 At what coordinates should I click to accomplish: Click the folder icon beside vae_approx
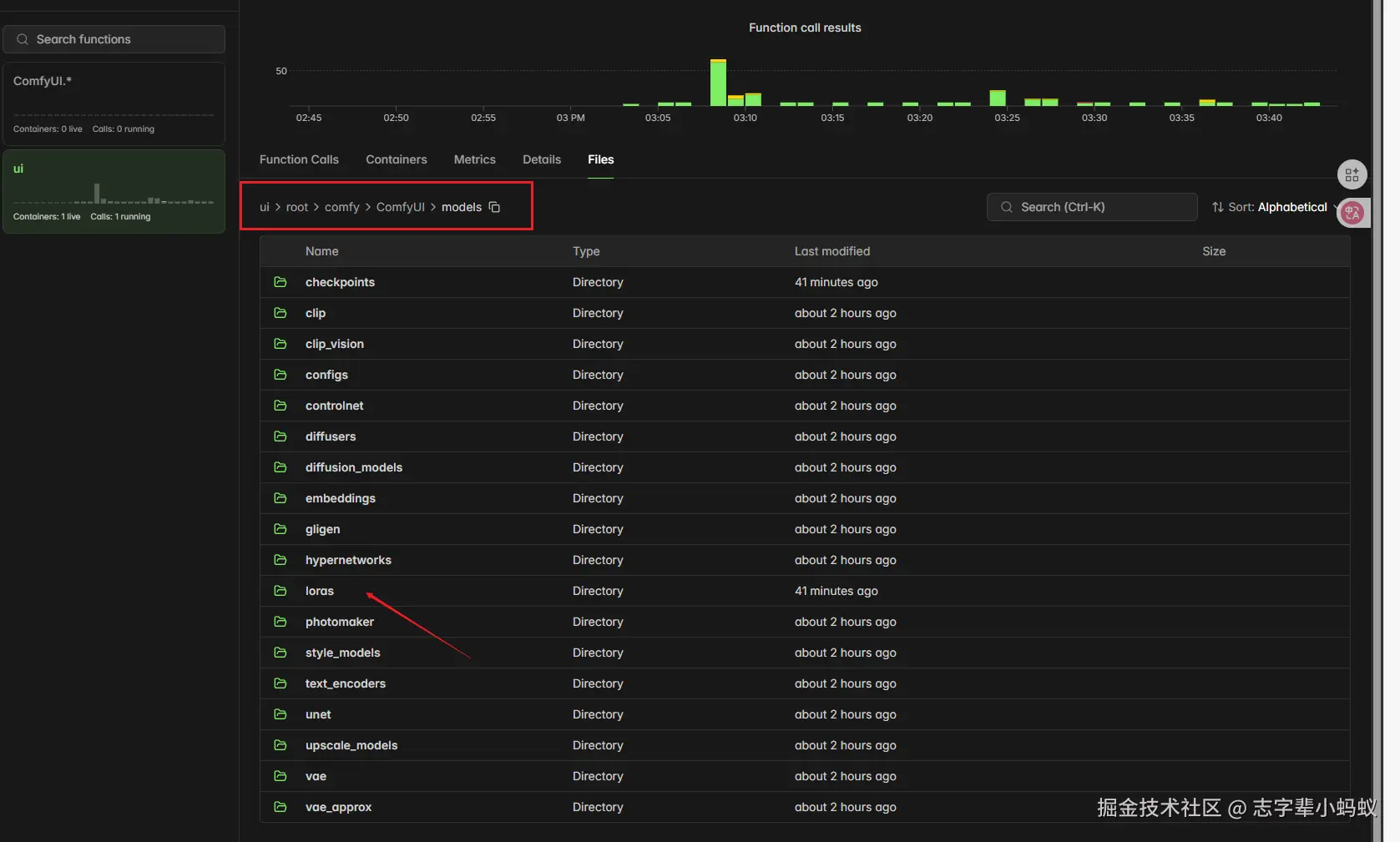pos(281,807)
